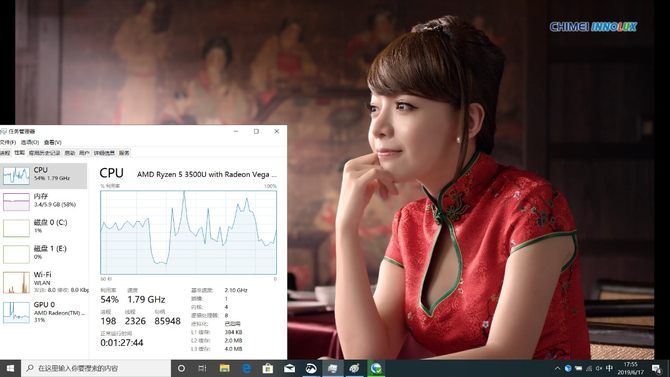670x377 pixels.
Task: Open the clock showing 17:55
Action: (x=630, y=368)
